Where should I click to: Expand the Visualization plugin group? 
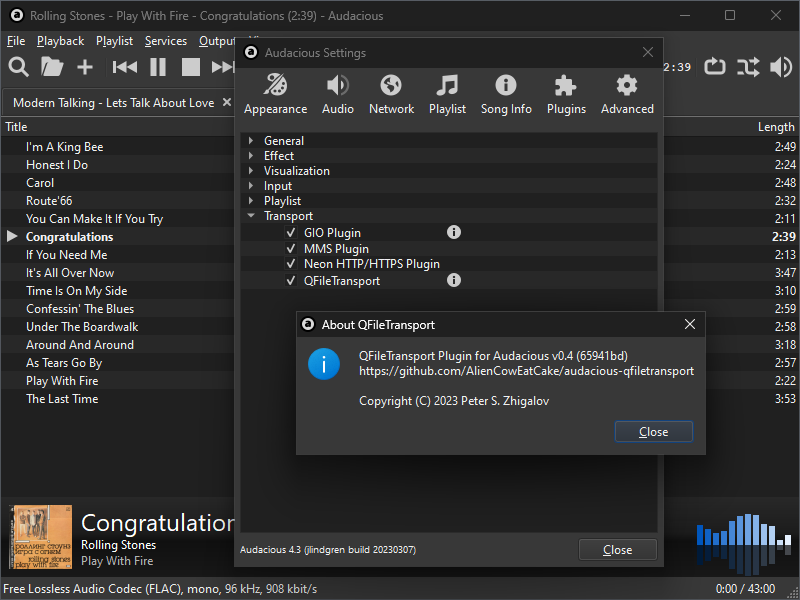pos(251,170)
